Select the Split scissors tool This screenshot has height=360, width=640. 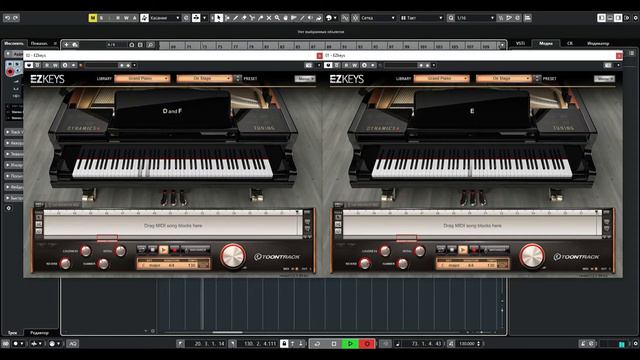pos(252,18)
